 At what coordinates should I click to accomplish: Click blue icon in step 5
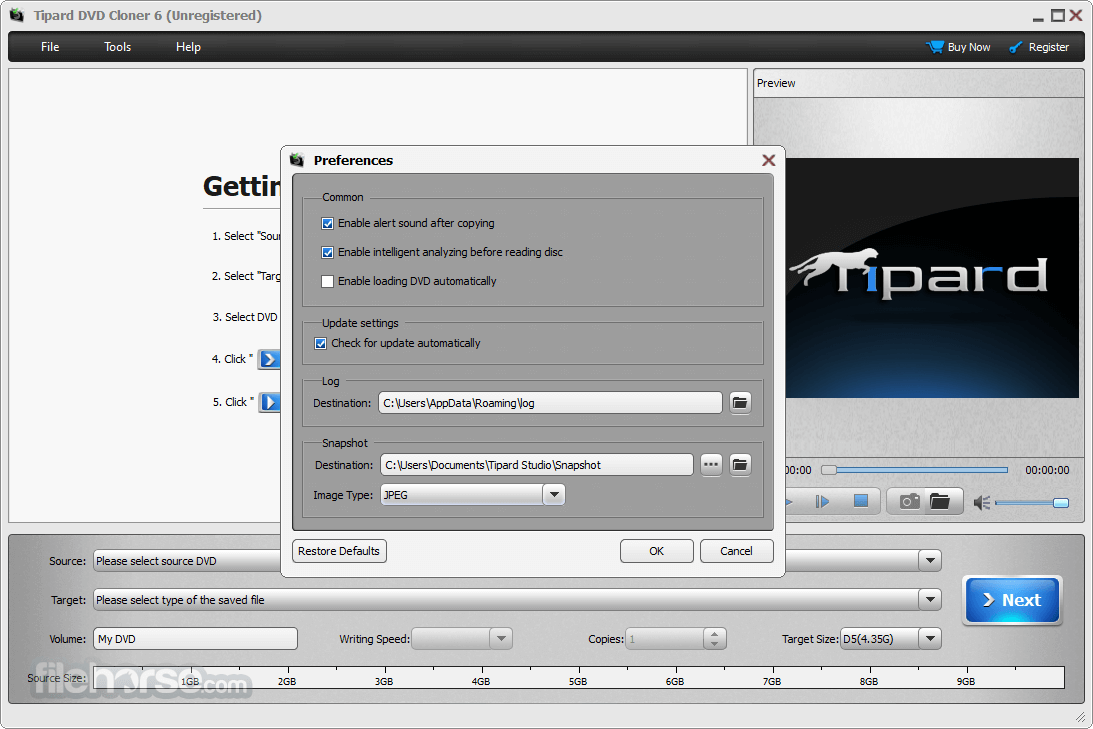[x=270, y=402]
